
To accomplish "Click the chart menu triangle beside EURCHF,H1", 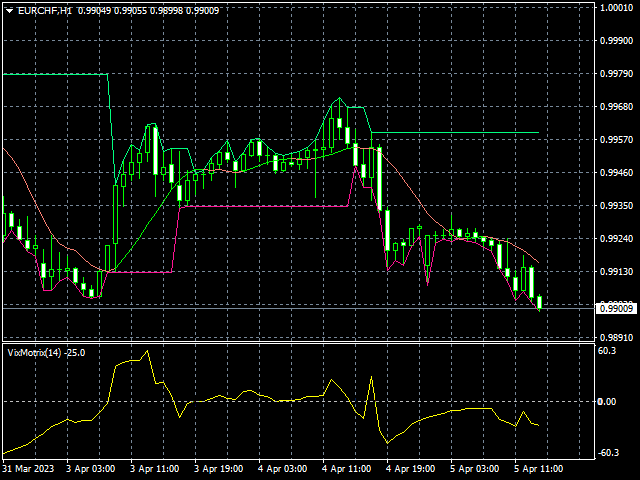I will [10, 11].
